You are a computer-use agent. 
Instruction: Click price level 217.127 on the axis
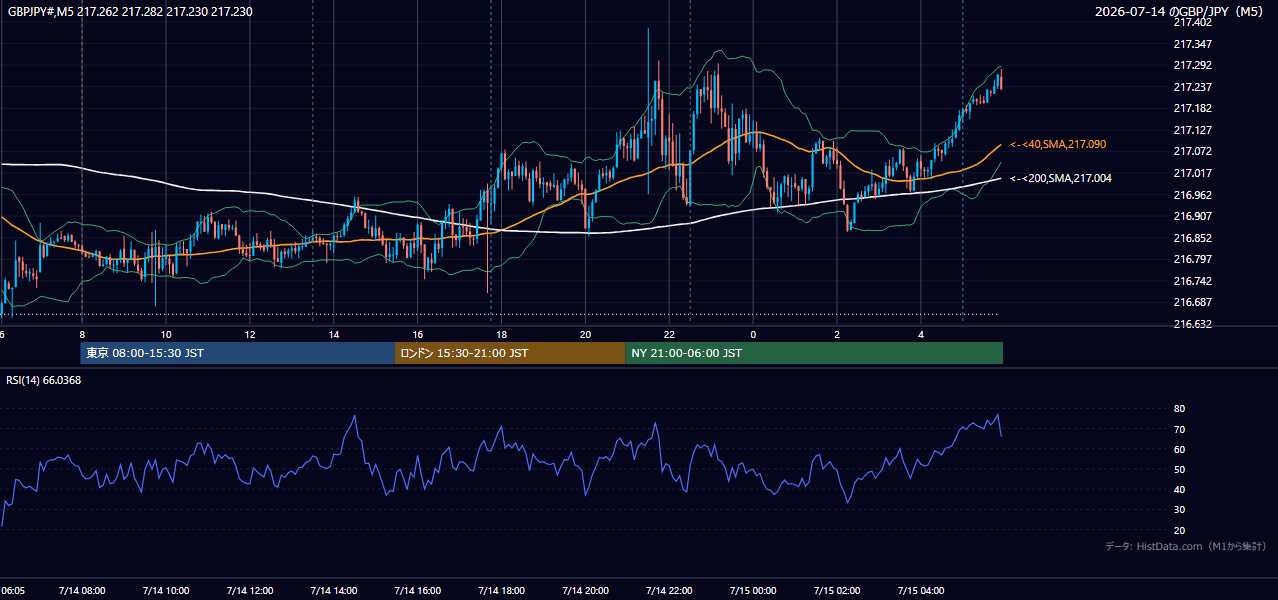[x=1192, y=130]
